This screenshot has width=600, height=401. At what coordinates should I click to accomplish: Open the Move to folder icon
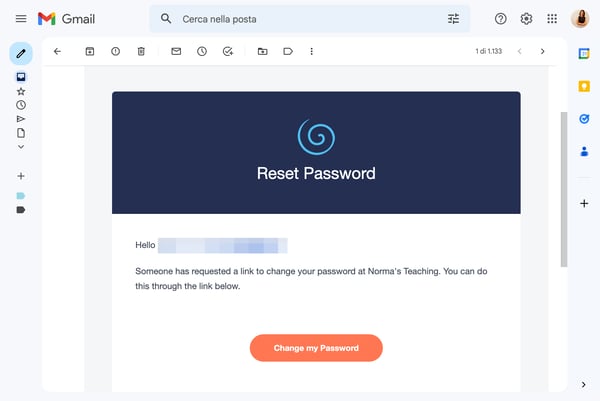click(x=262, y=51)
